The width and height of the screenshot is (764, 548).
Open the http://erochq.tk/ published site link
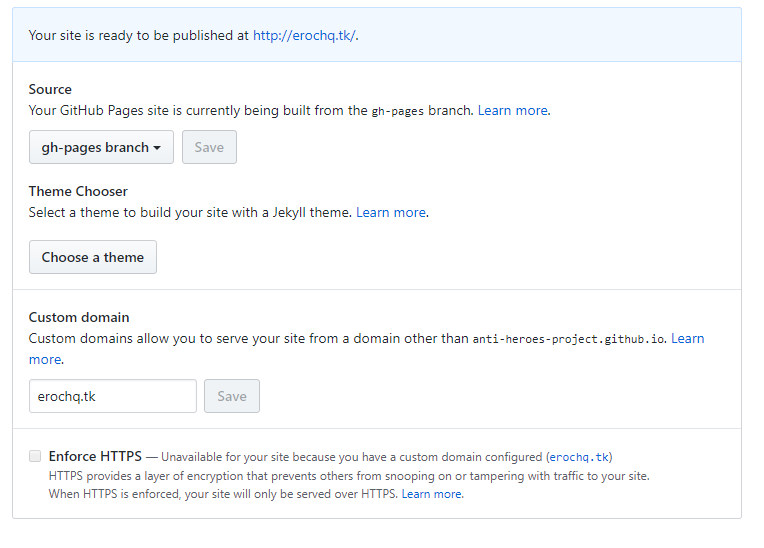coord(305,36)
